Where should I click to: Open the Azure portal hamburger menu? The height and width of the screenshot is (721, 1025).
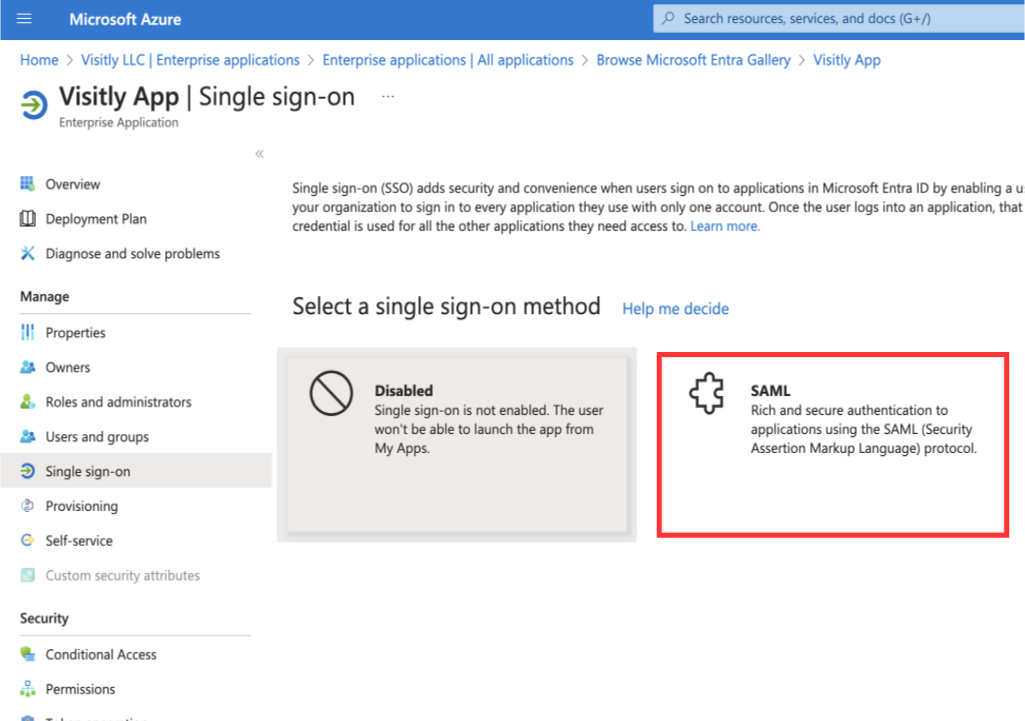tap(24, 19)
